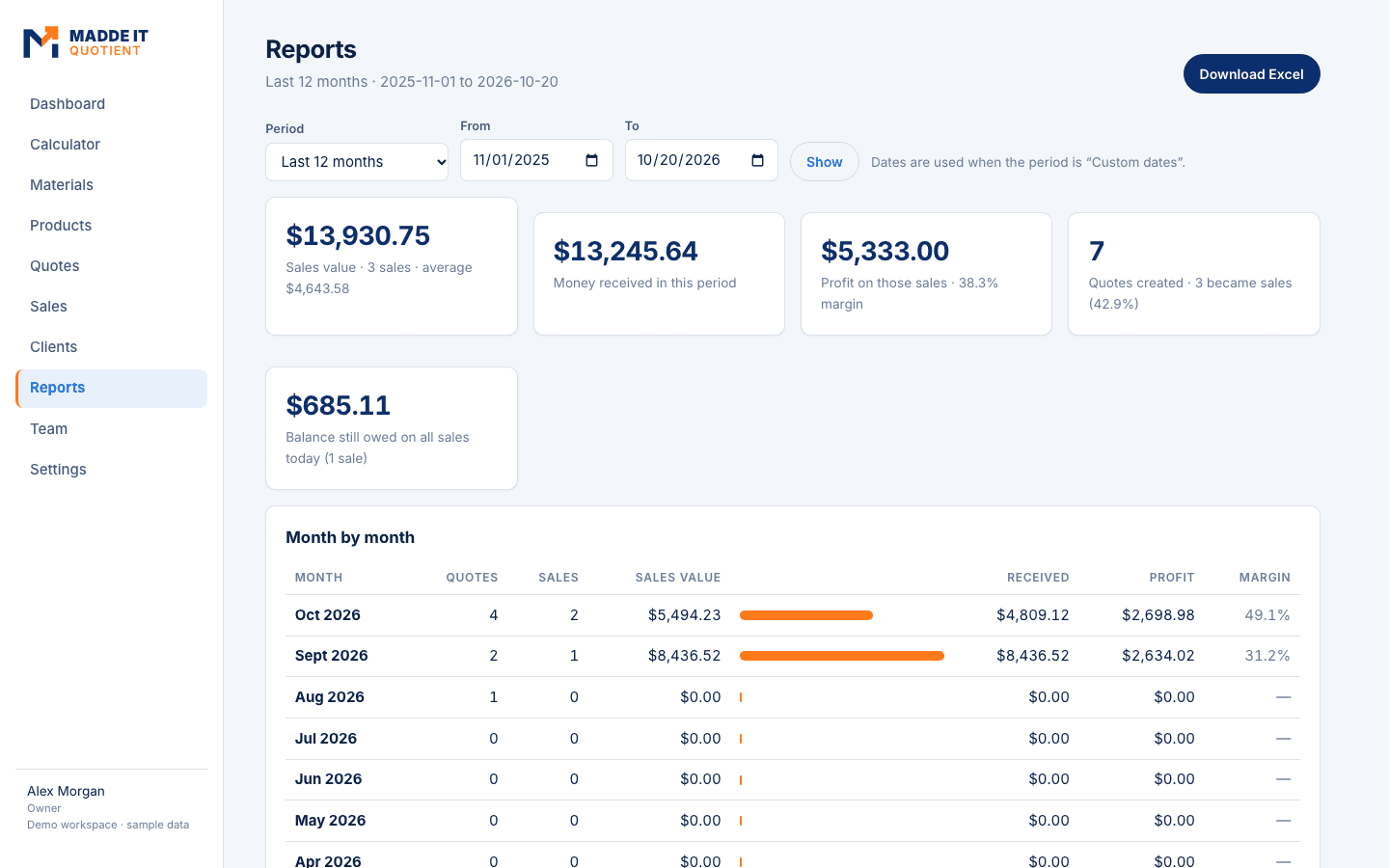
Task: Click the $2,698.98 profit cell
Action: coord(1158,615)
